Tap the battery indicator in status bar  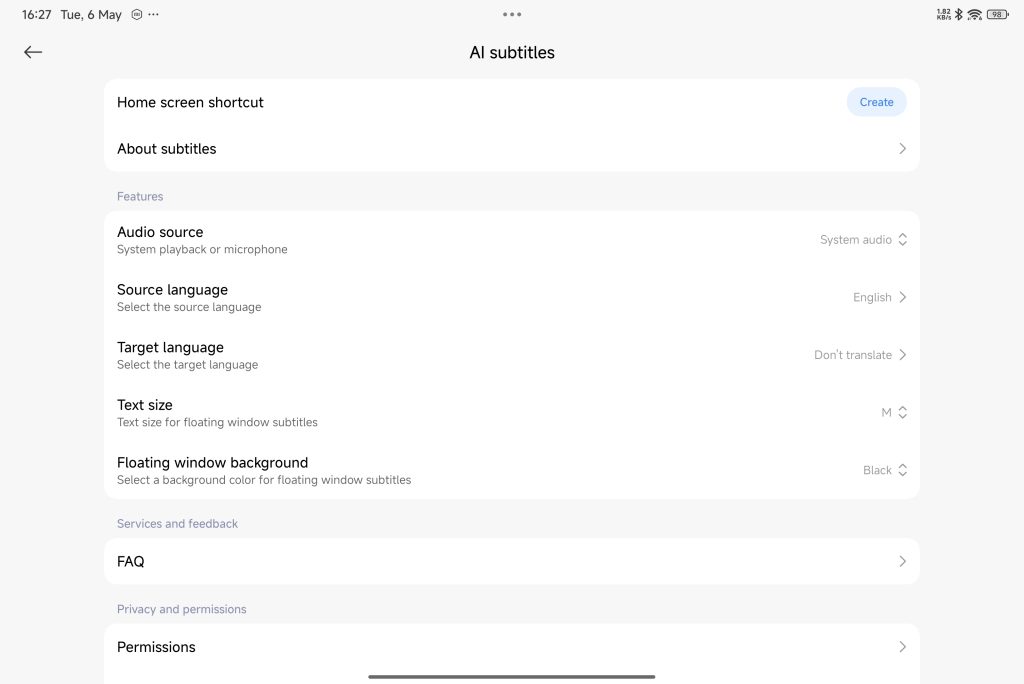point(997,15)
